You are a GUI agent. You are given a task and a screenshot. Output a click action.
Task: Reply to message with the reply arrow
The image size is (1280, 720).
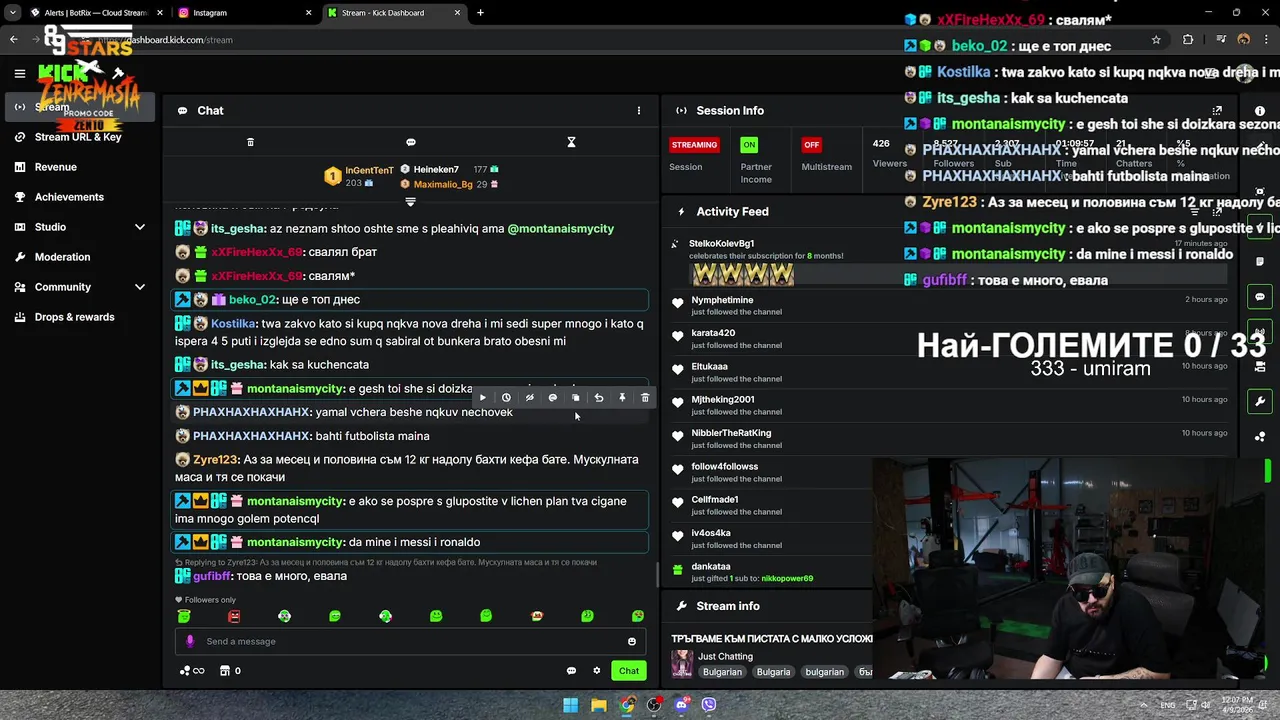point(598,398)
